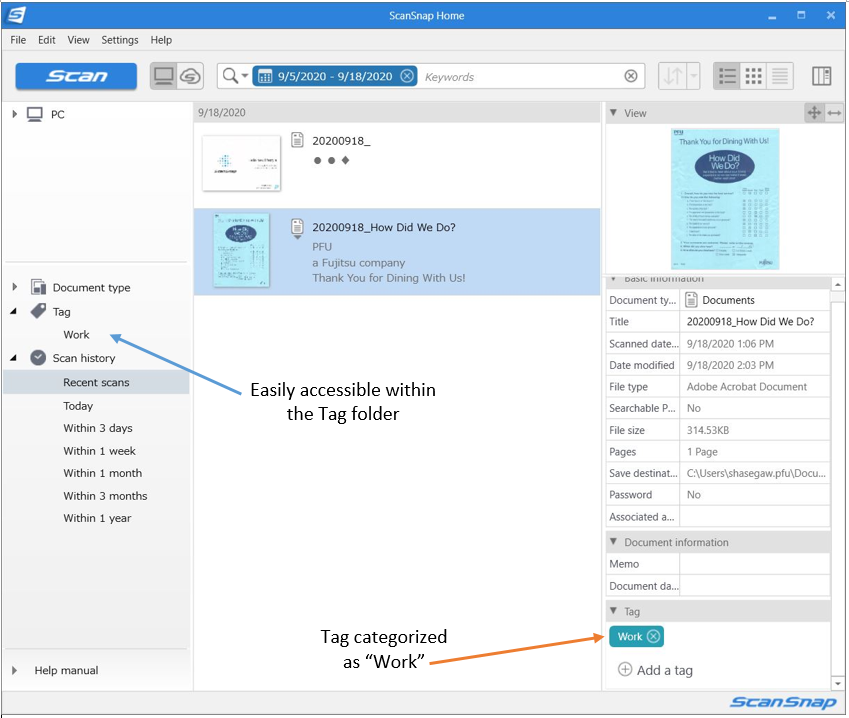Screen dimensions: 849x718
Task: Select the Work tag in sidebar
Action: pyautogui.click(x=76, y=335)
